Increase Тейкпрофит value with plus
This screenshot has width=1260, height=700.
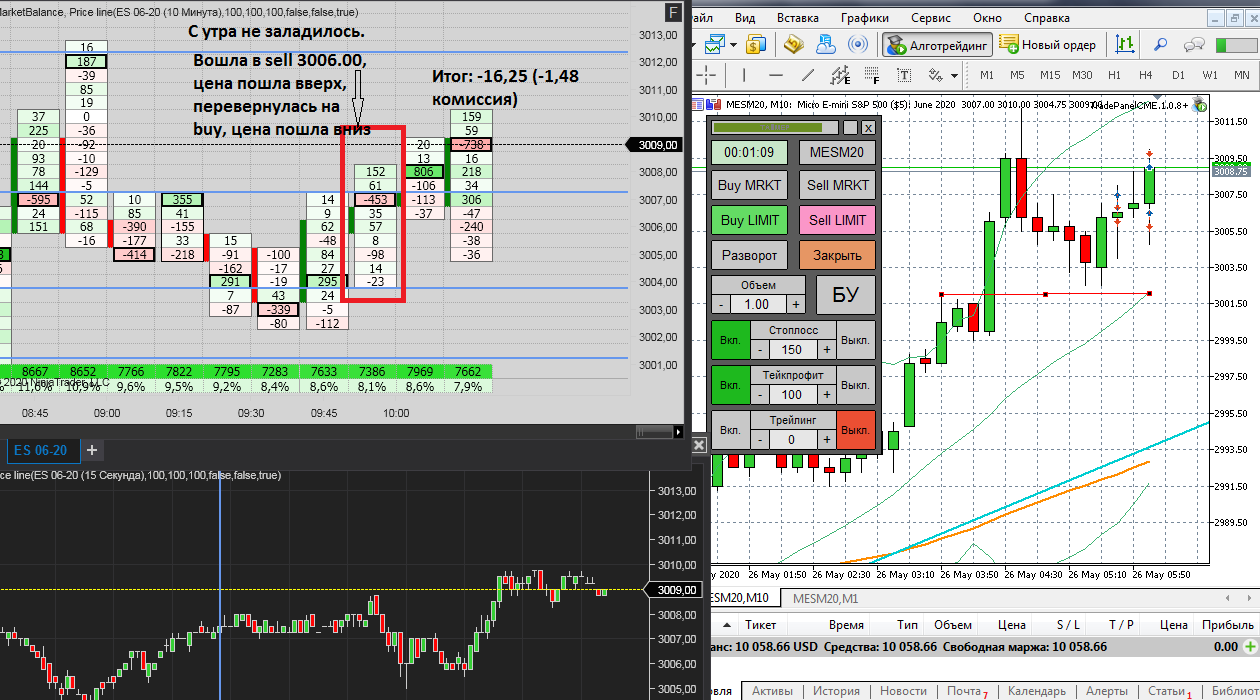click(x=827, y=395)
